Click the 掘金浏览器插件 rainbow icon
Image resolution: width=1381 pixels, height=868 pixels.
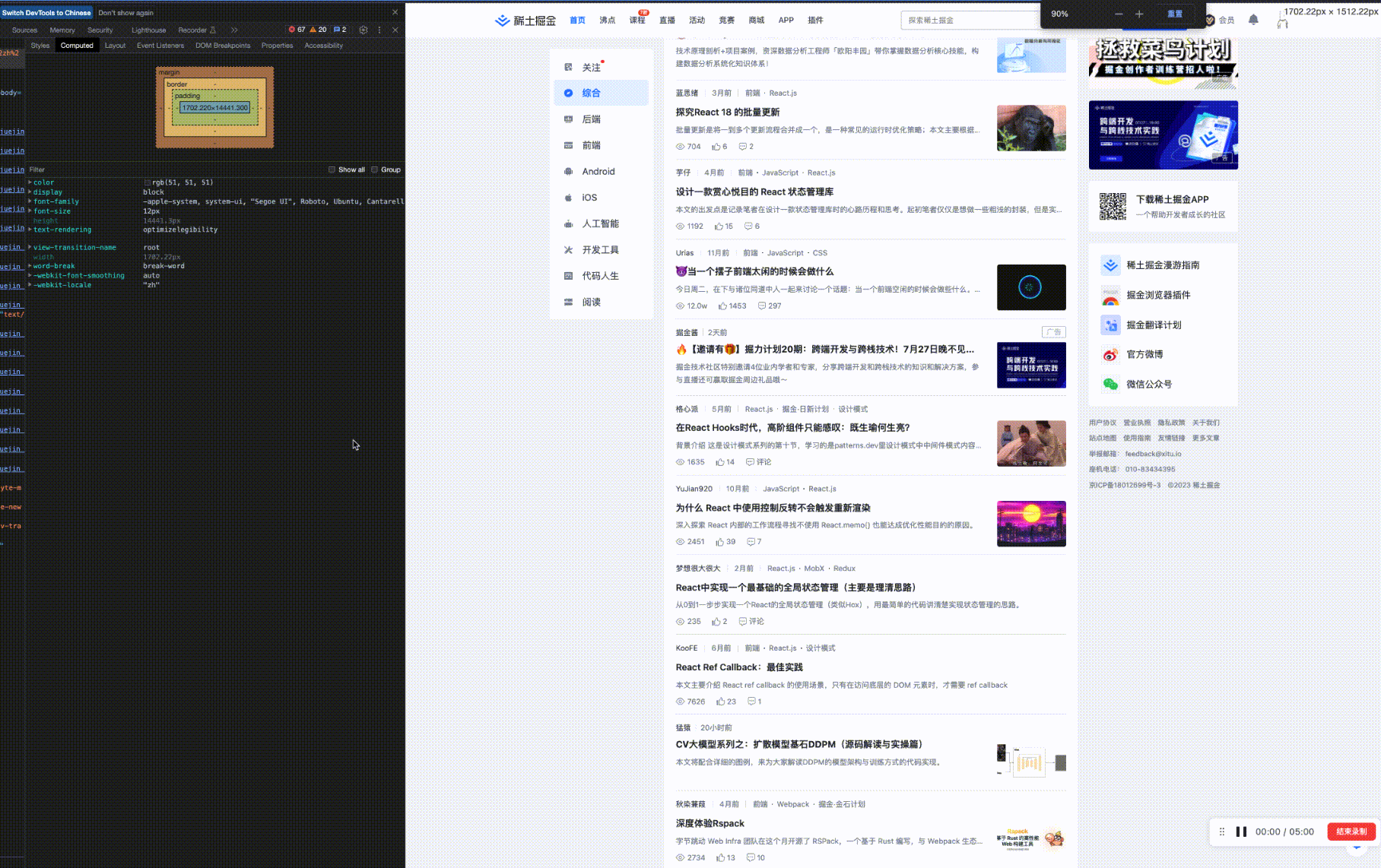[x=1110, y=296]
